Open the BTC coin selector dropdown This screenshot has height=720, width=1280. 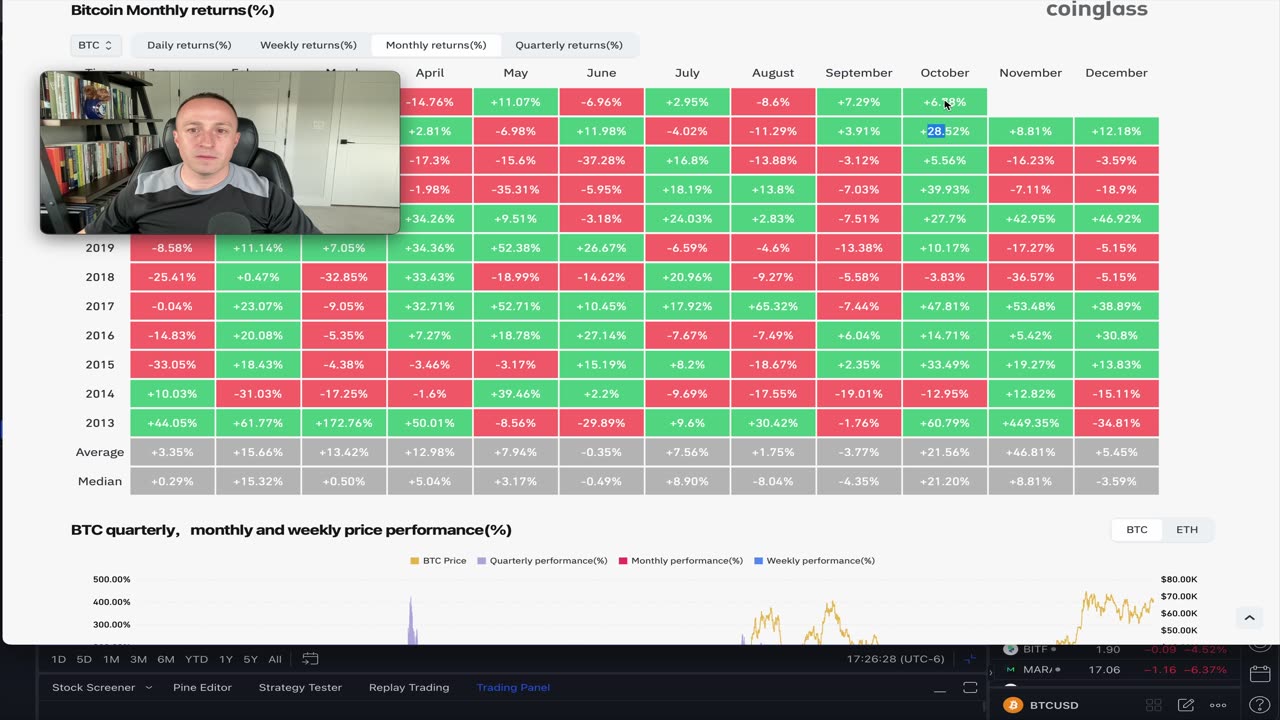(96, 45)
